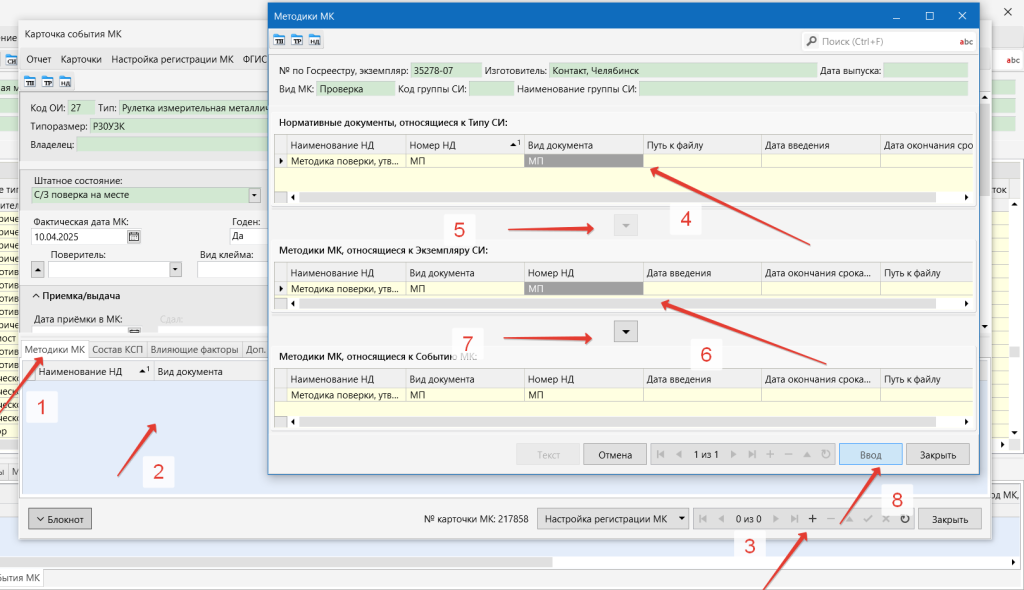Click the minus icon in Методики МК navigator
Image resolution: width=1024 pixels, height=590 pixels.
tap(788, 454)
